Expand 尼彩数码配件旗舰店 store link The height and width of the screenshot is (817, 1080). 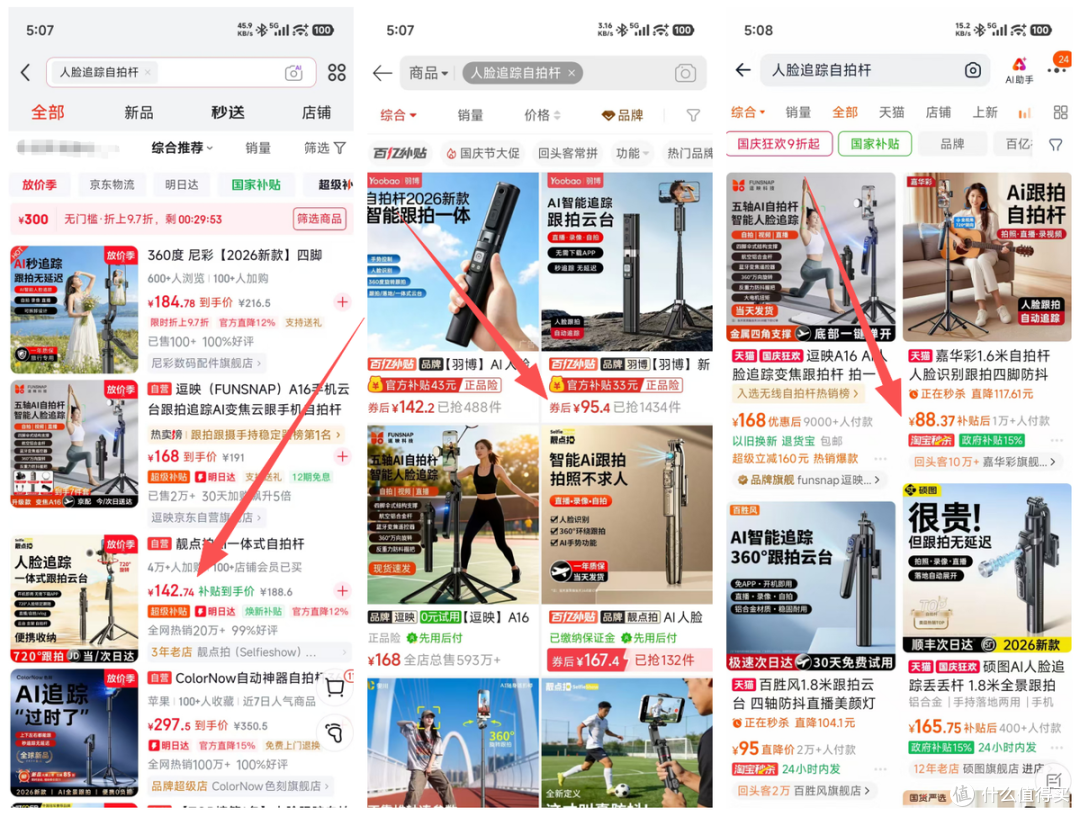point(207,362)
